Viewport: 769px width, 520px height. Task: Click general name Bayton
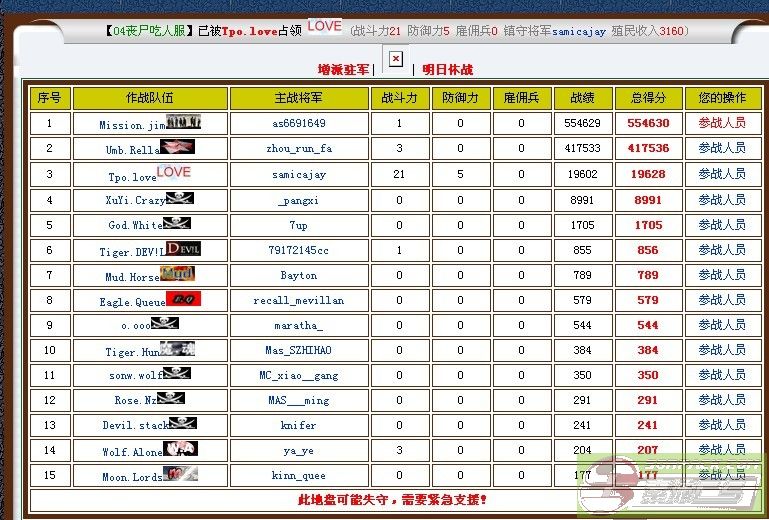(x=299, y=275)
